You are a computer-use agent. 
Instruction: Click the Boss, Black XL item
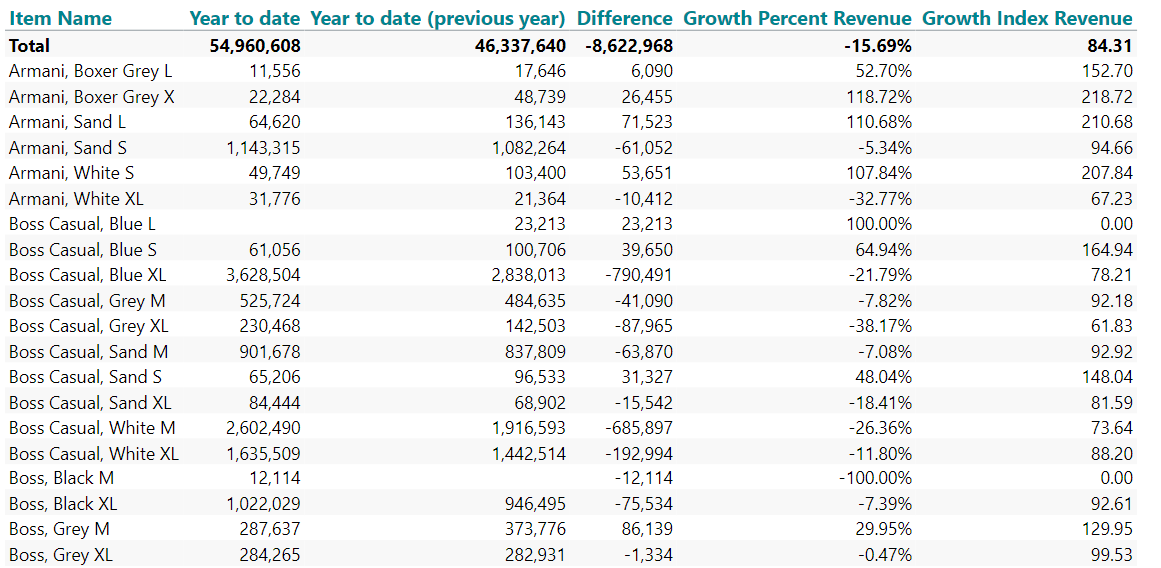pyautogui.click(x=63, y=504)
